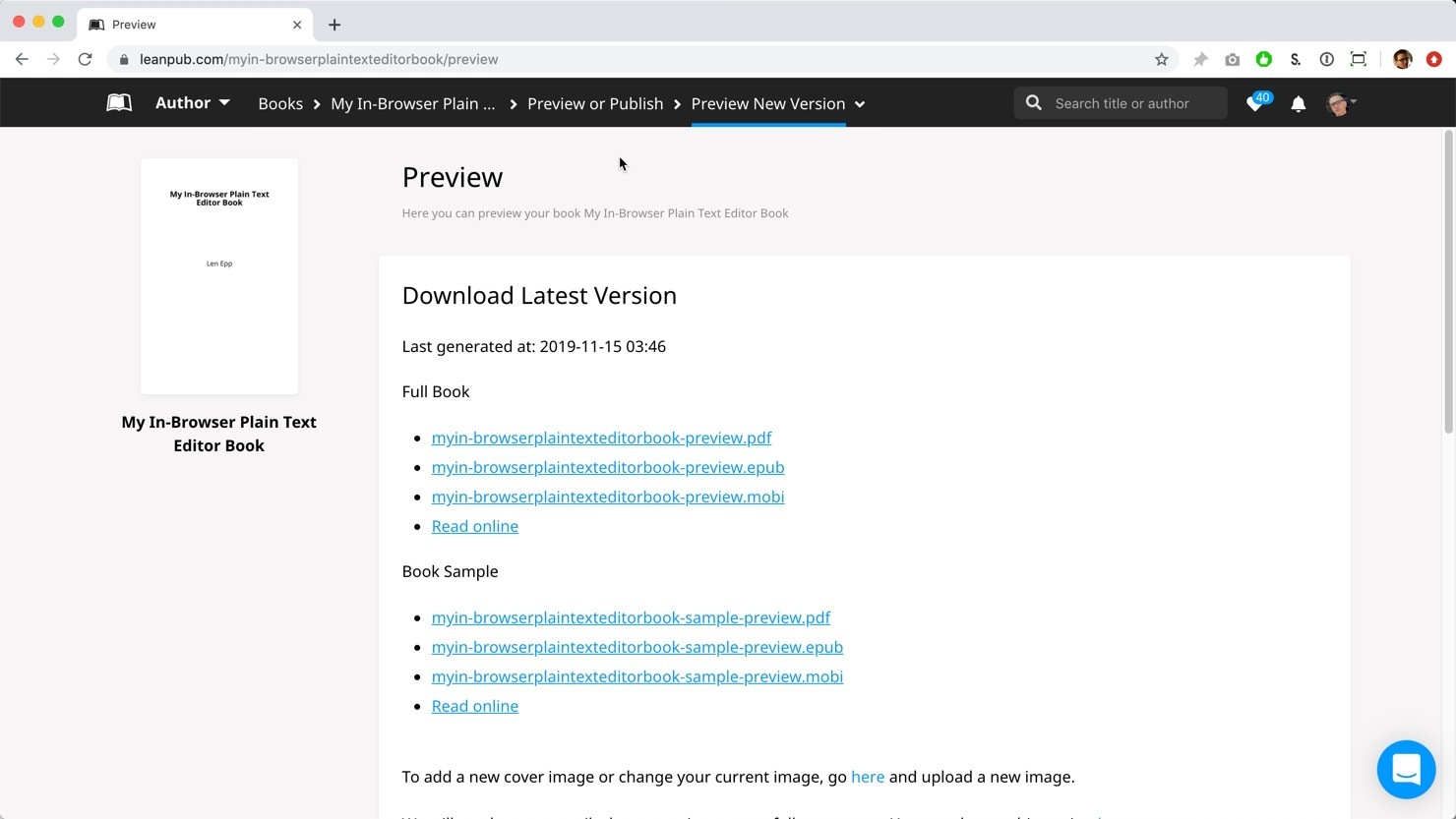Image resolution: width=1456 pixels, height=819 pixels.
Task: Go to Books in the breadcrumb
Action: tap(280, 103)
